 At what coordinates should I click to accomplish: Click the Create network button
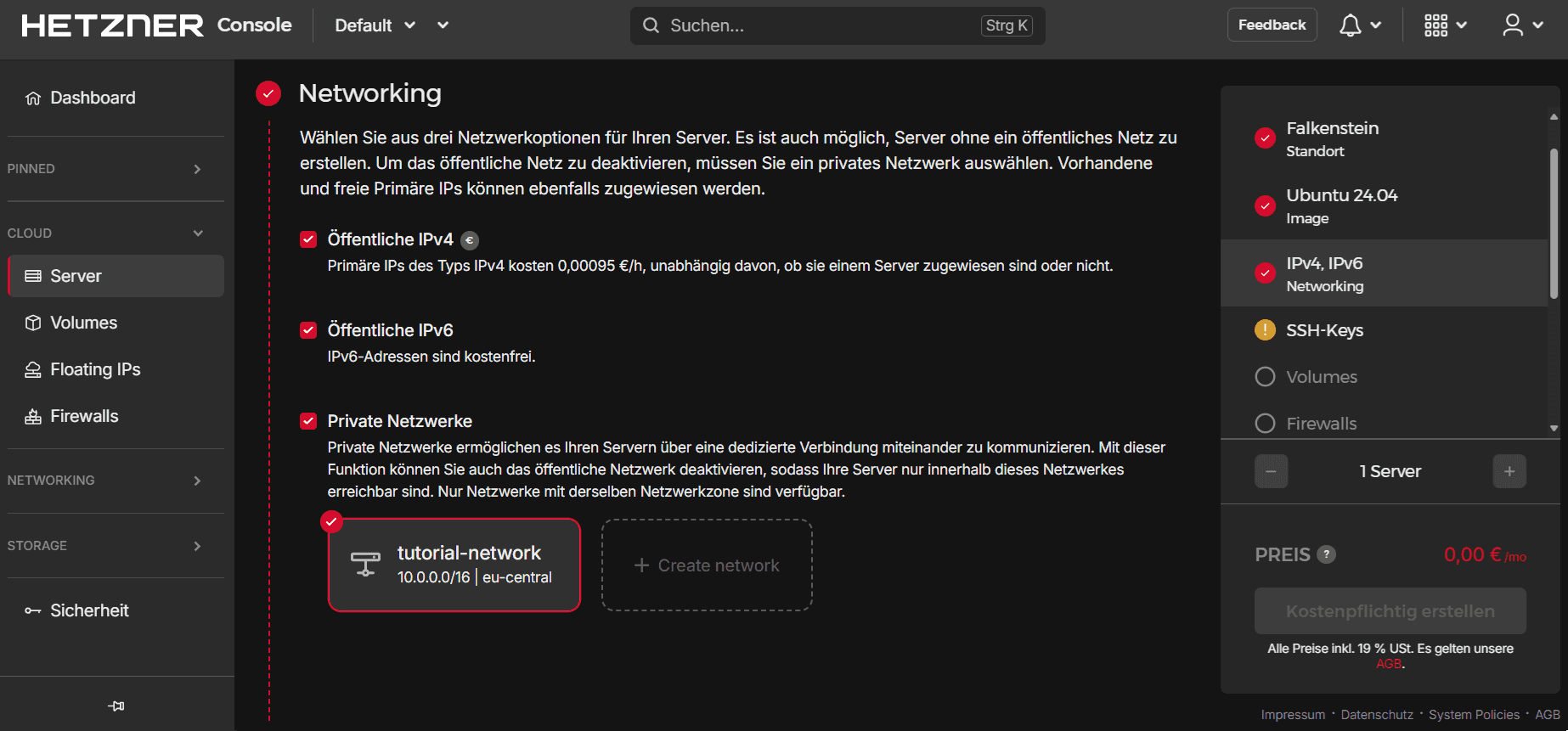(x=707, y=565)
